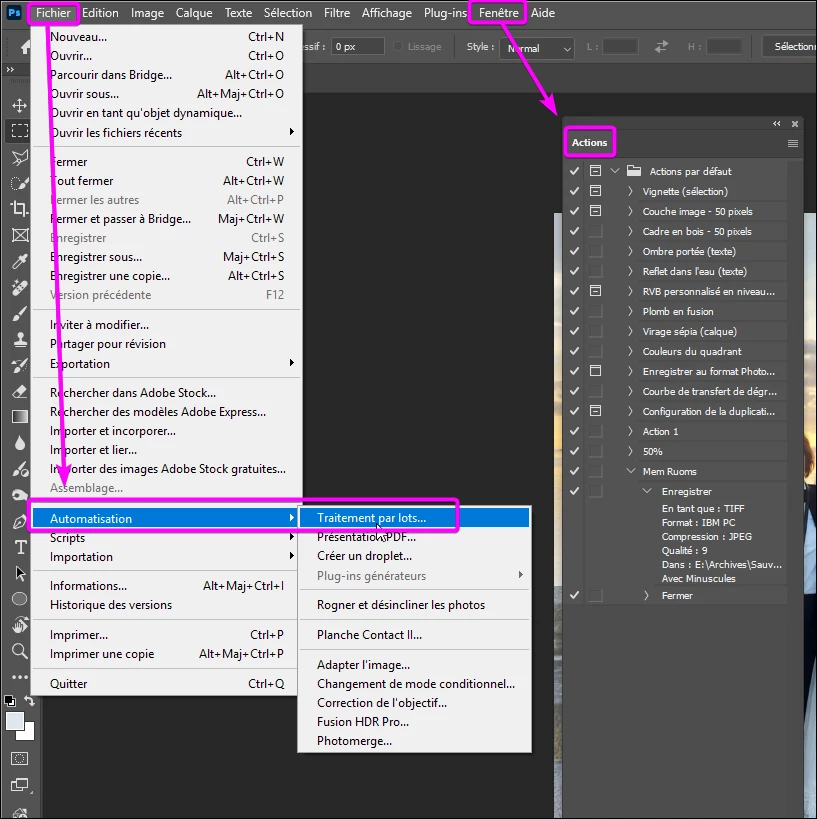Expand the Couleurs du quadrant action
Viewport: 817px width, 819px height.
click(x=630, y=351)
